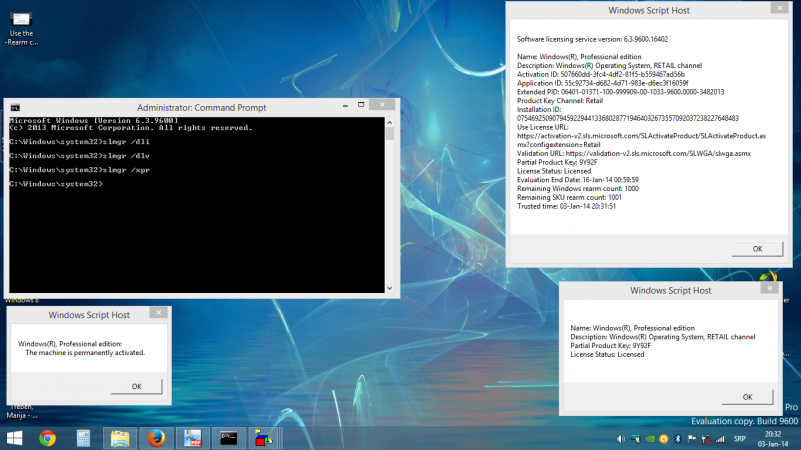Open the PDF app taskbar icon

(x=193, y=438)
